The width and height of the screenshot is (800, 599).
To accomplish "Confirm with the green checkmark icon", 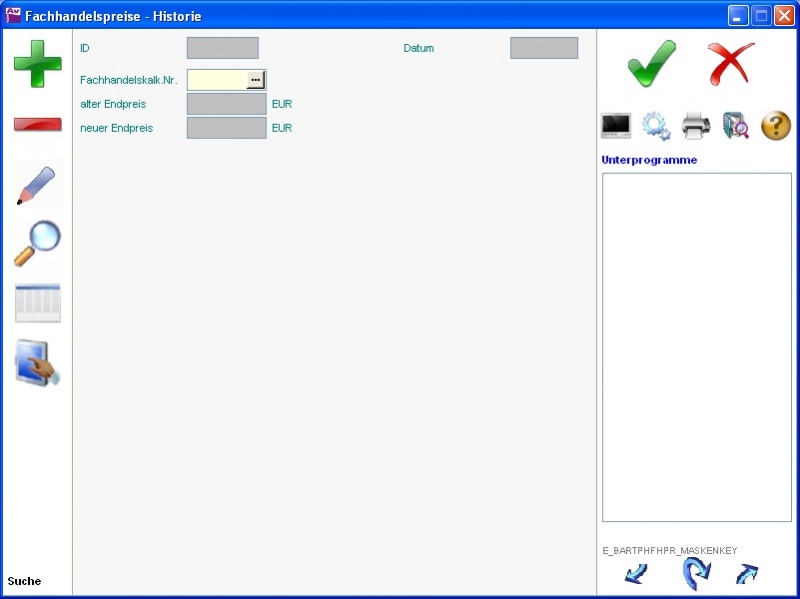I will point(652,64).
